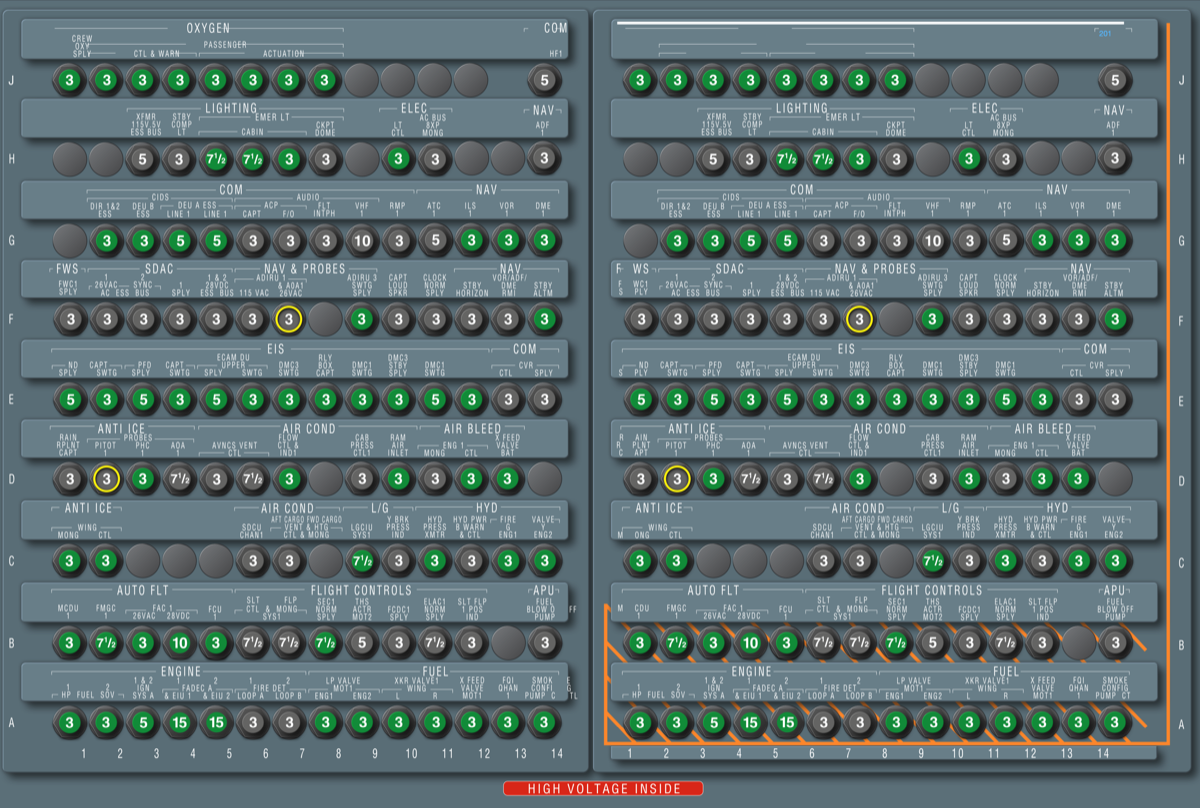
Task: Click the red HIGH VOLTAGE INSIDE placard
Action: coord(603,789)
